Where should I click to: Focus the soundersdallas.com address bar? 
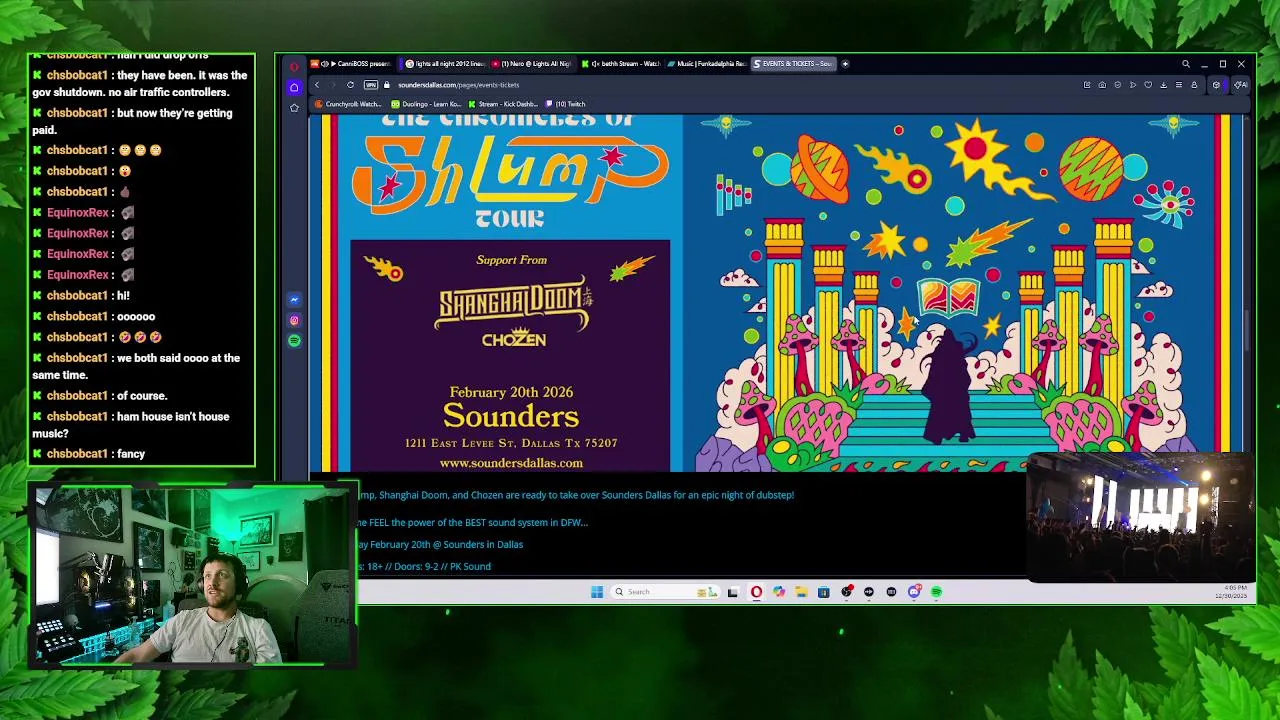coord(459,85)
